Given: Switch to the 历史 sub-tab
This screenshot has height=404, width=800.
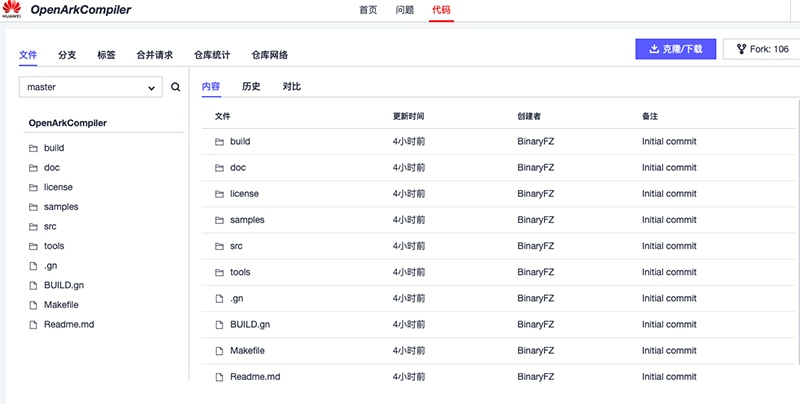Looking at the screenshot, I should [251, 87].
